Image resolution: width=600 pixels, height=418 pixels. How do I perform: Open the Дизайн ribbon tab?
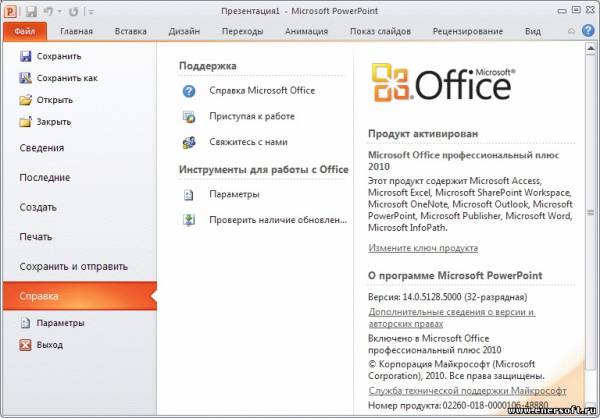pos(184,31)
